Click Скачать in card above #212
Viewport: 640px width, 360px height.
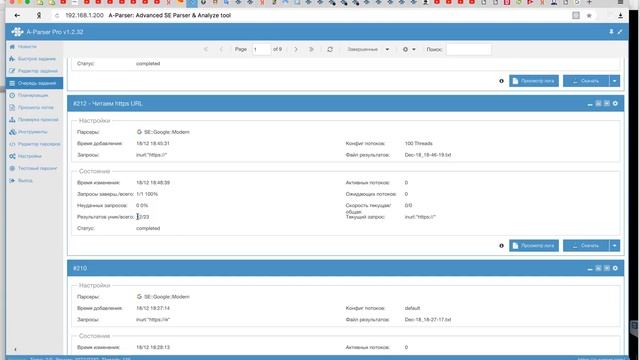[586, 81]
